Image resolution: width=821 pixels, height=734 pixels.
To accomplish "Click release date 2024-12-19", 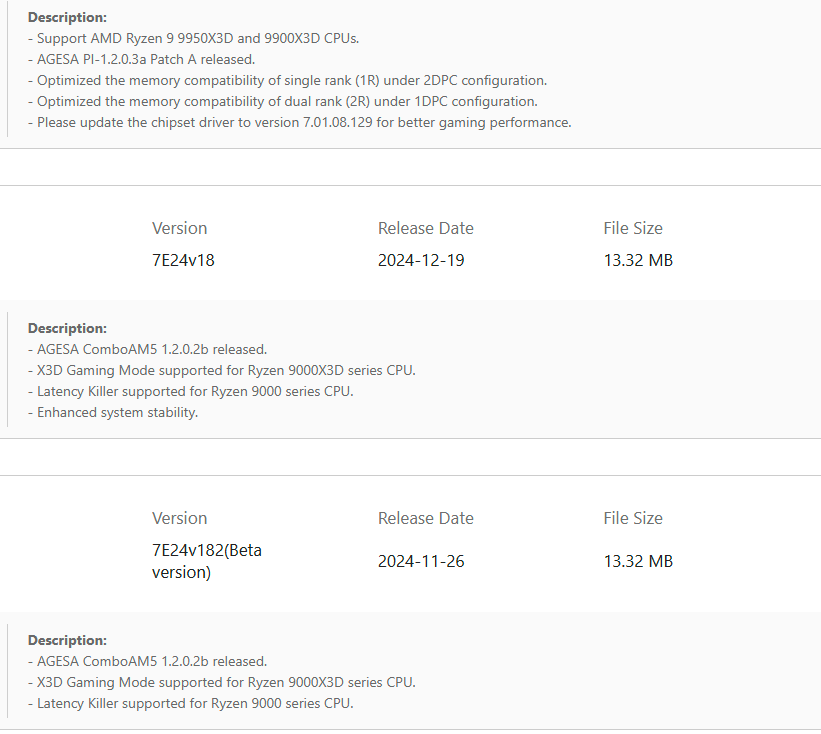I will tap(421, 260).
